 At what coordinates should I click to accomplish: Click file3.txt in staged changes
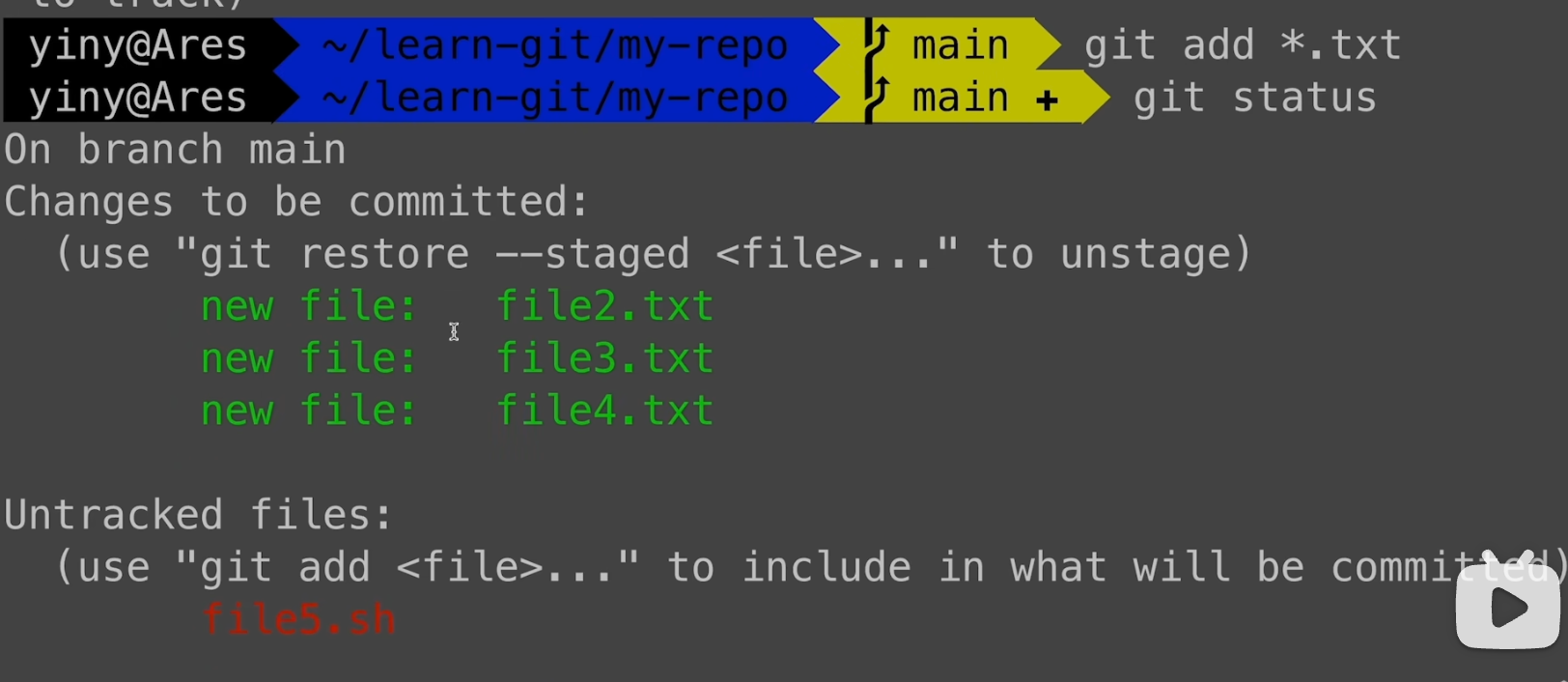605,358
